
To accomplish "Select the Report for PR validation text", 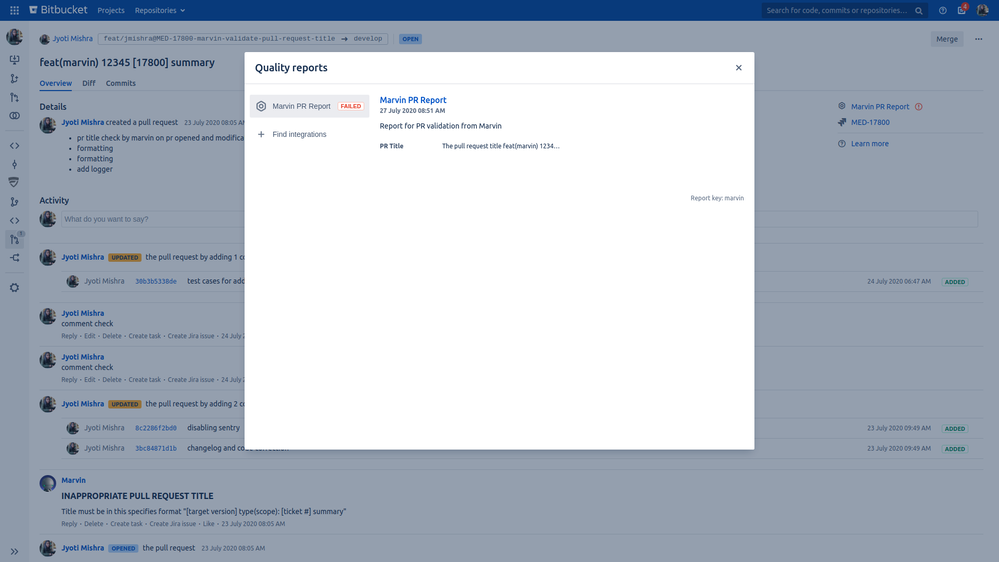I will (440, 126).
